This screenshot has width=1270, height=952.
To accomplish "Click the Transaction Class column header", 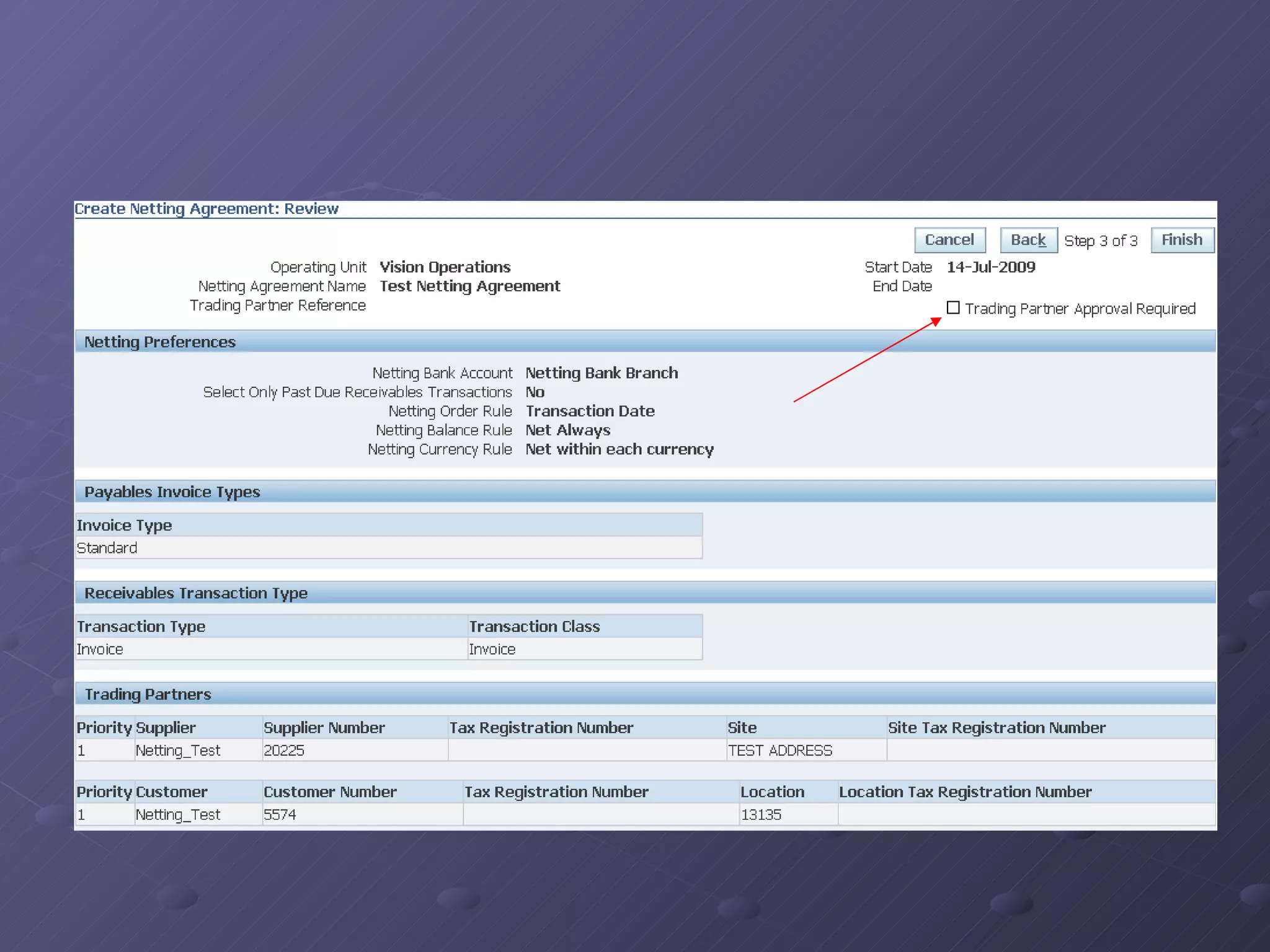I will point(534,627).
